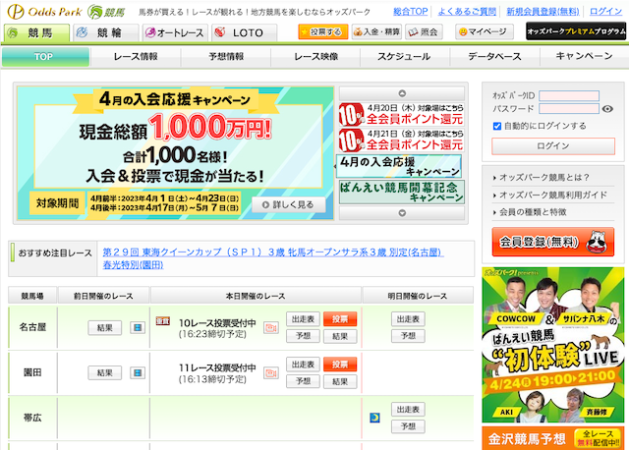This screenshot has height=450, width=629.
Task: Open 園田 today's 出走表
Action: pyautogui.click(x=303, y=364)
